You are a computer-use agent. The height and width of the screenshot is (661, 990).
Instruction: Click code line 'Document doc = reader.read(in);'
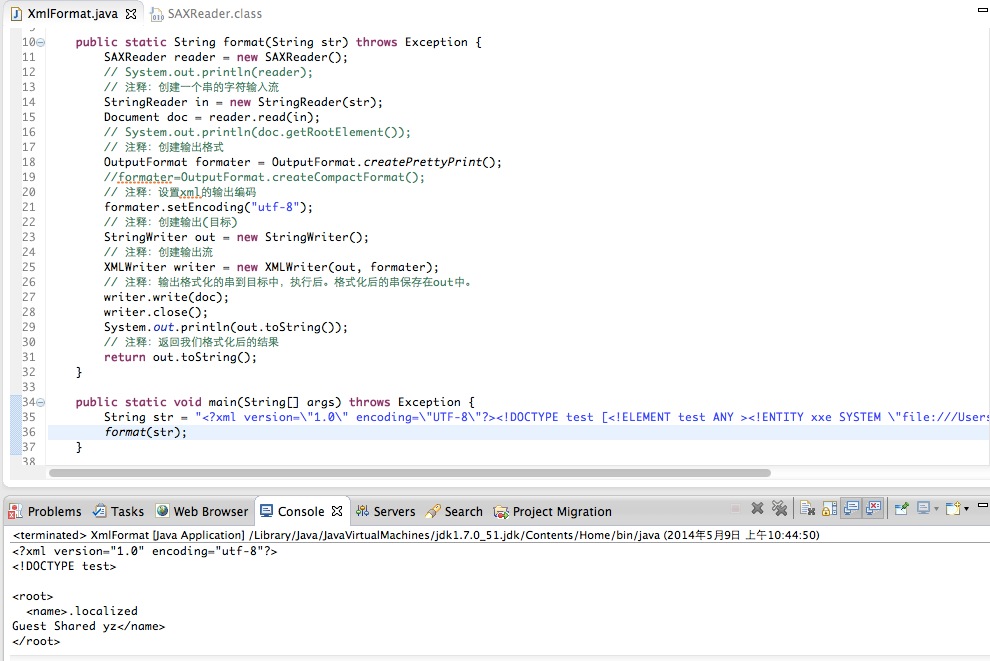pos(212,117)
